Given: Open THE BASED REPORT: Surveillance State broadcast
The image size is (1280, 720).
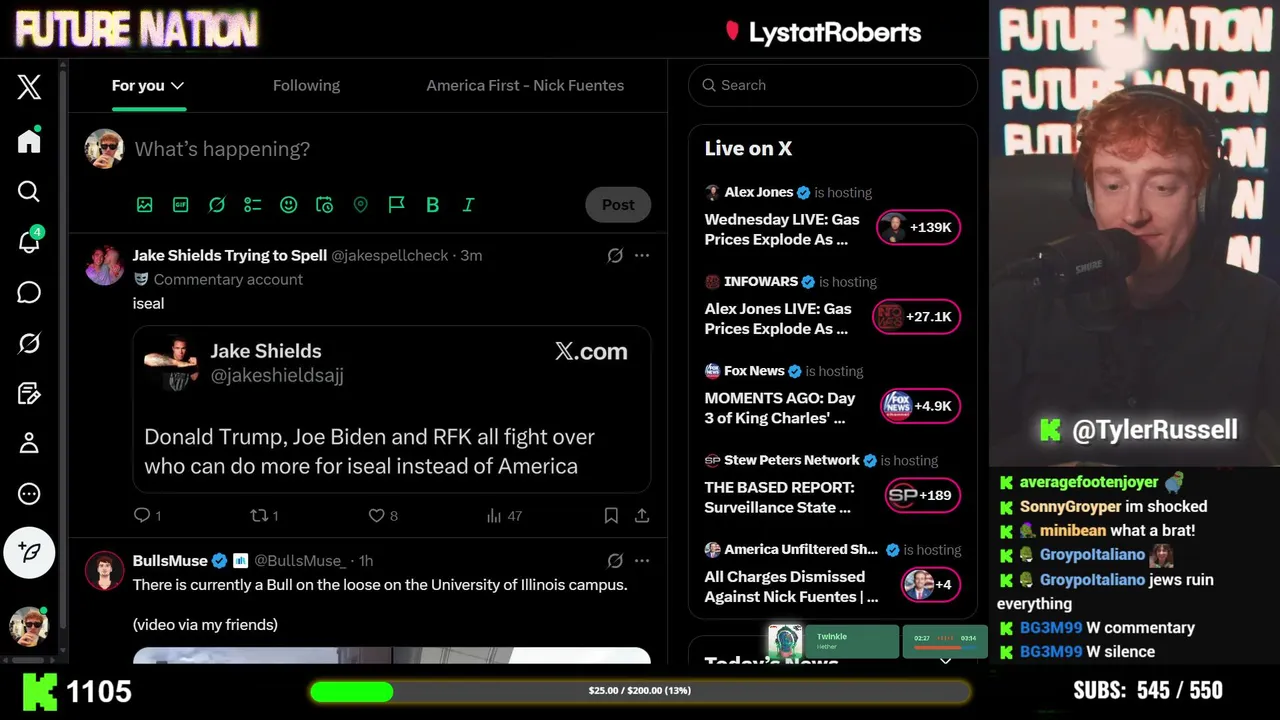Looking at the screenshot, I should 780,497.
